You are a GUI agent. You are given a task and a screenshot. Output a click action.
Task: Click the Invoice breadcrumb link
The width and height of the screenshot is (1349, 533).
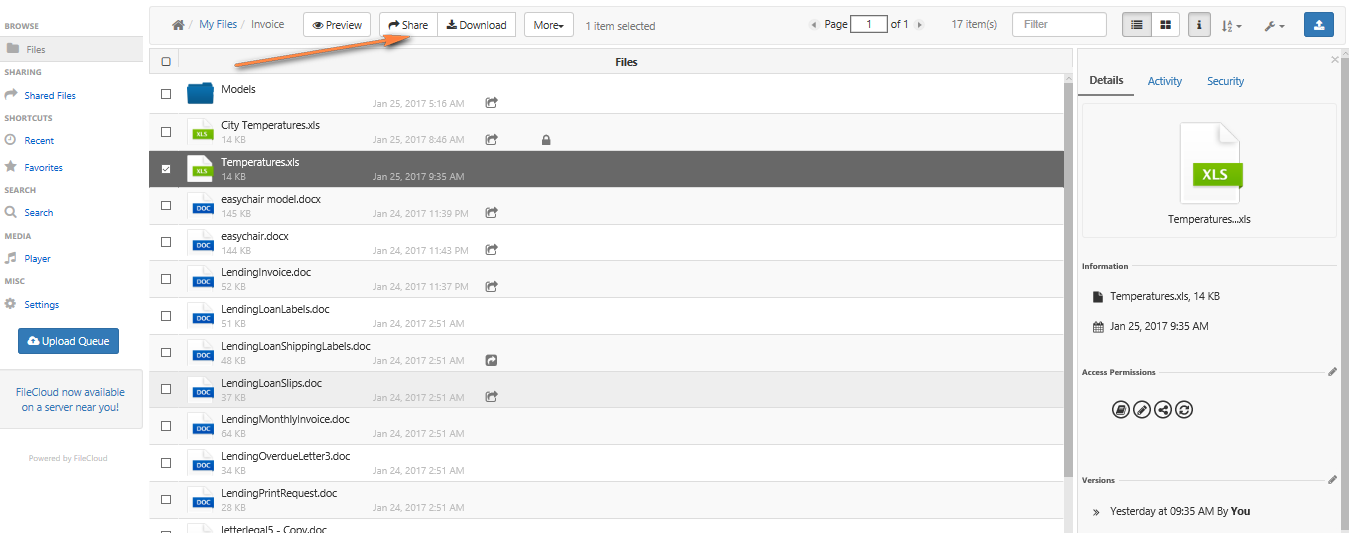coord(268,25)
